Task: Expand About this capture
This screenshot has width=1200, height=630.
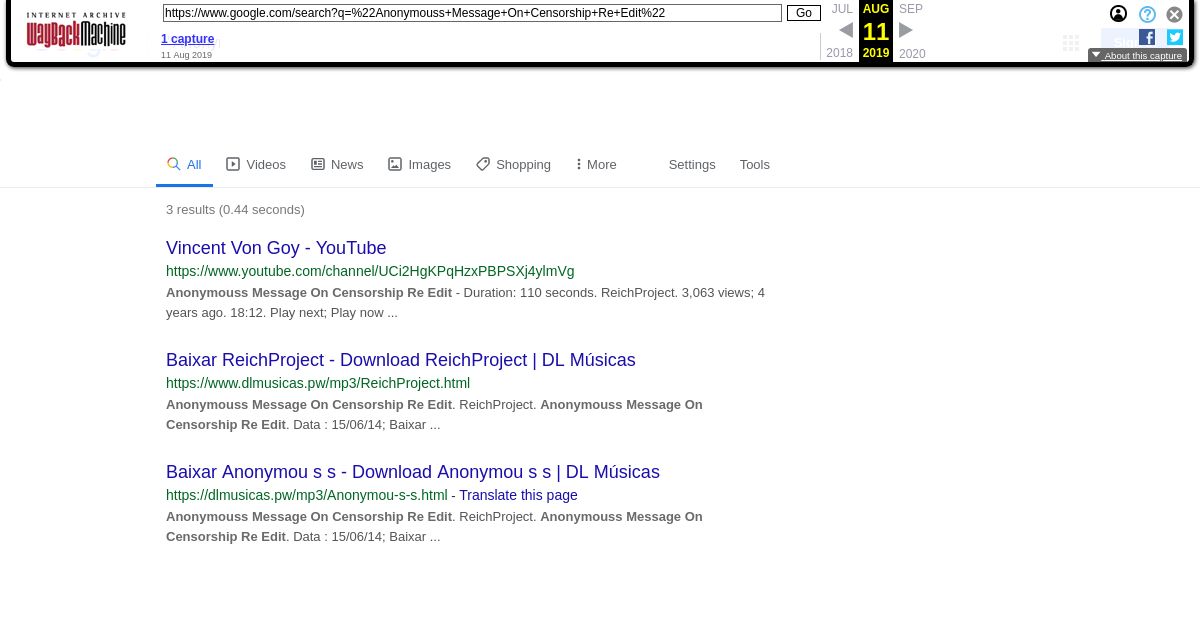Action: [1137, 56]
